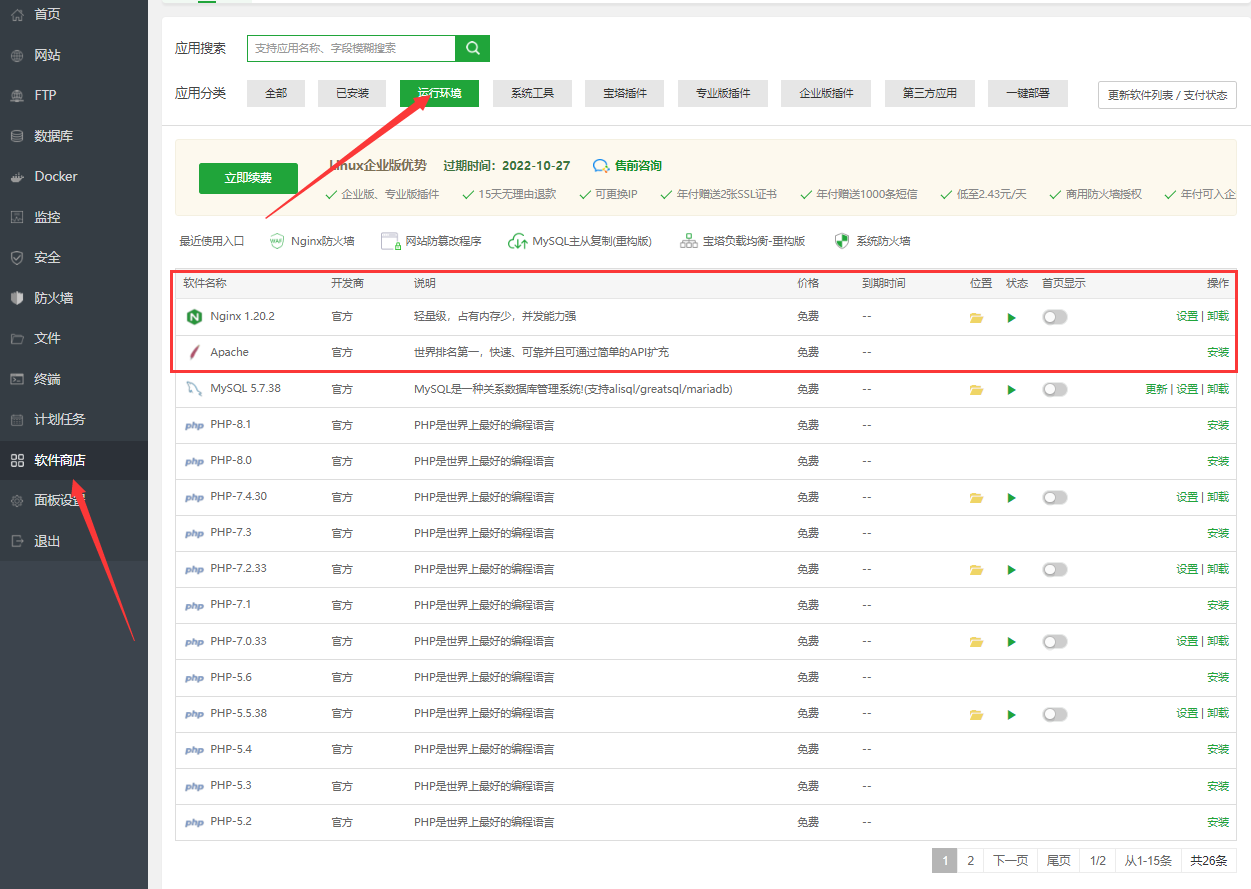1251x889 pixels.
Task: Click the 退出 logout icon
Action: click(x=16, y=541)
